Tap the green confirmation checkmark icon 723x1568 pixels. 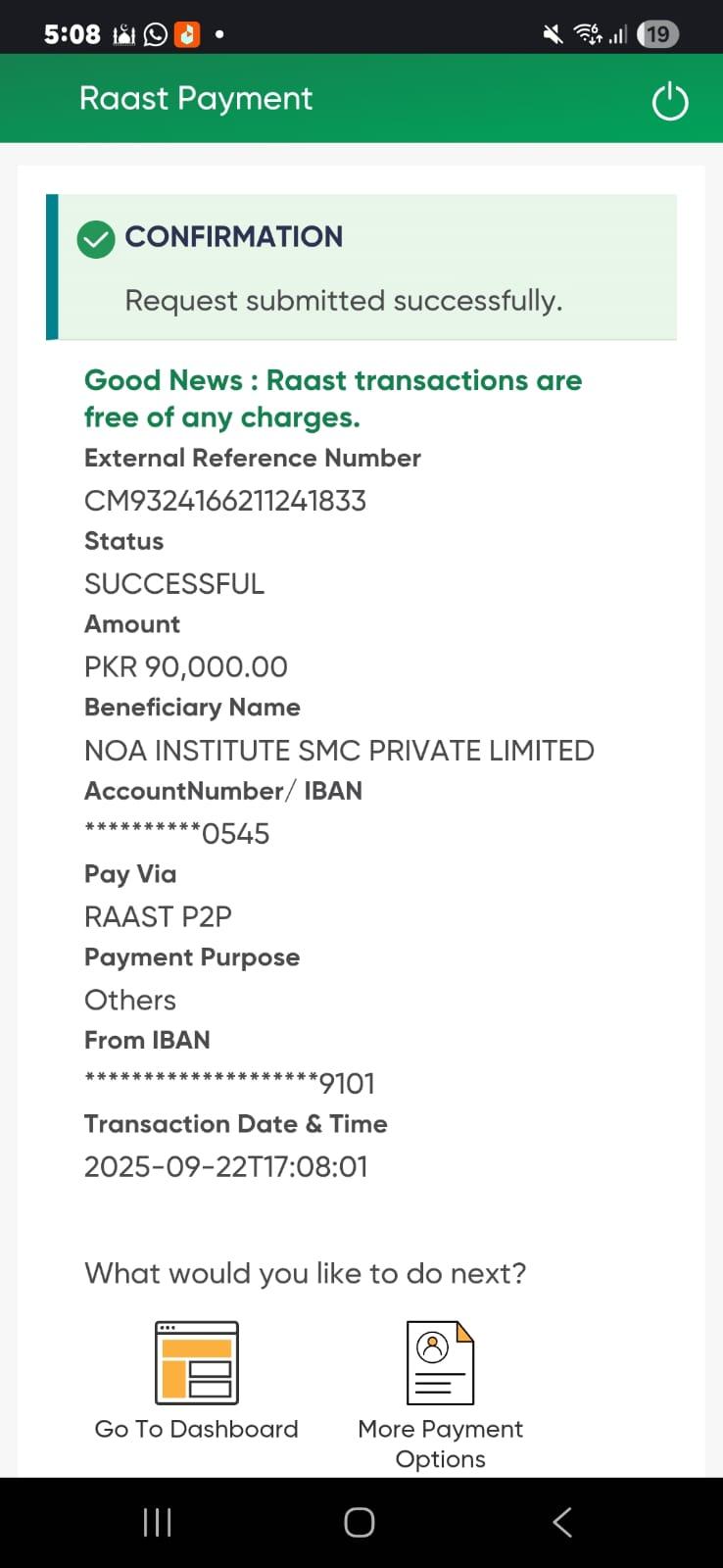[x=96, y=239]
